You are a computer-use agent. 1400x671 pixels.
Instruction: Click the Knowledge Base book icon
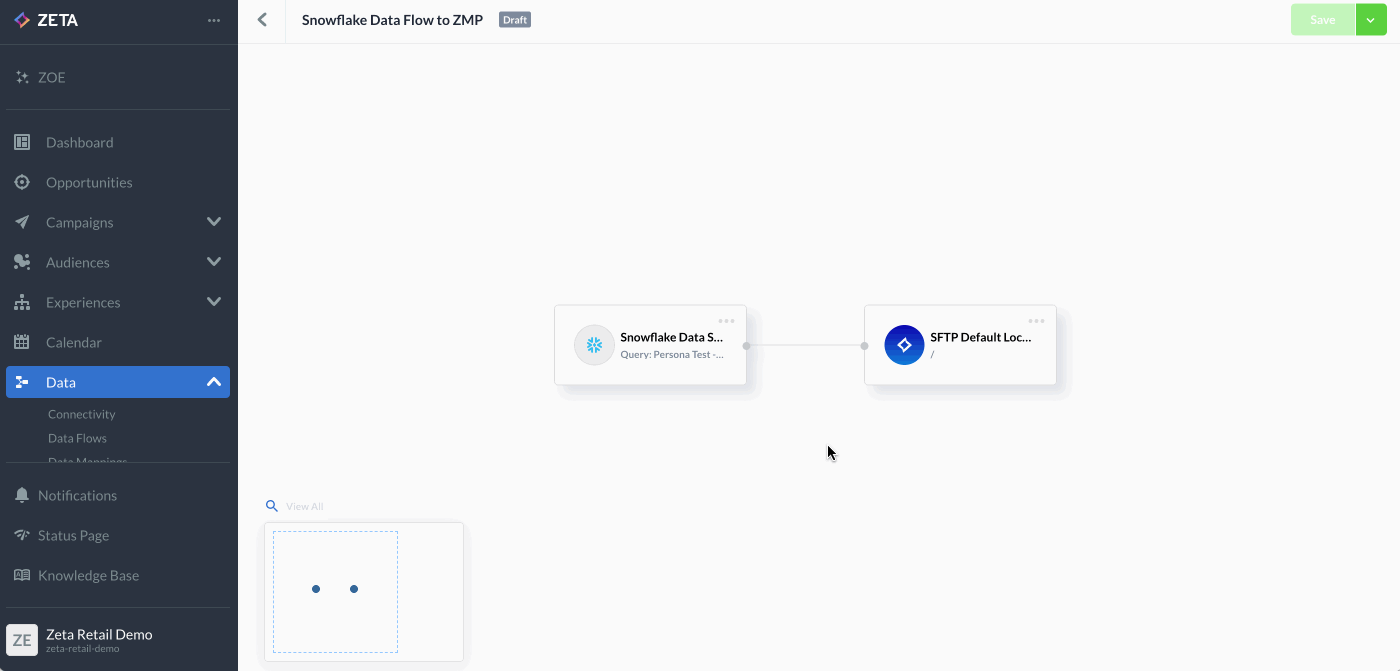[22, 575]
